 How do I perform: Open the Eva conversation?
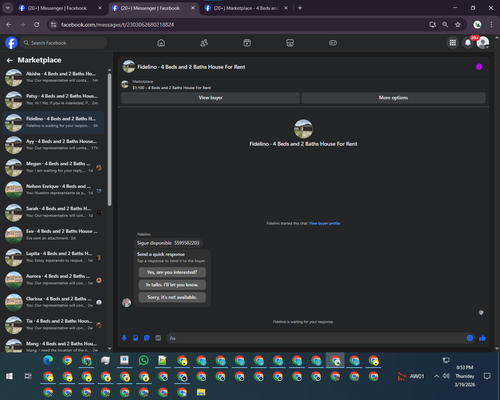coord(53,235)
